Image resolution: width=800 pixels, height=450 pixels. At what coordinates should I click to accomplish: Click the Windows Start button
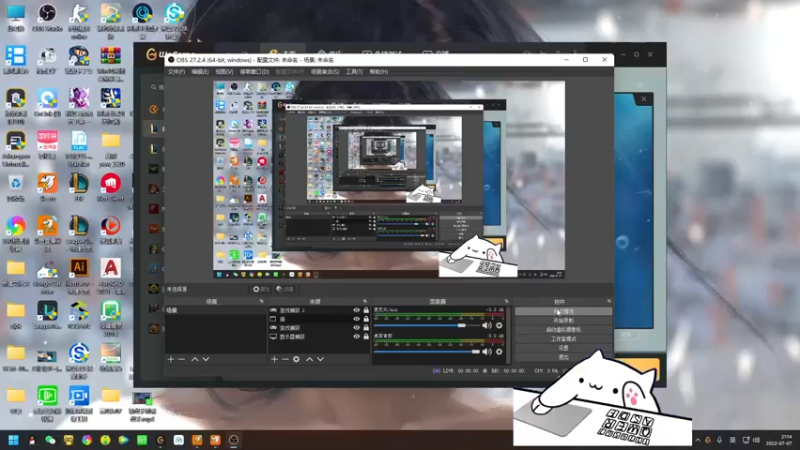click(14, 440)
